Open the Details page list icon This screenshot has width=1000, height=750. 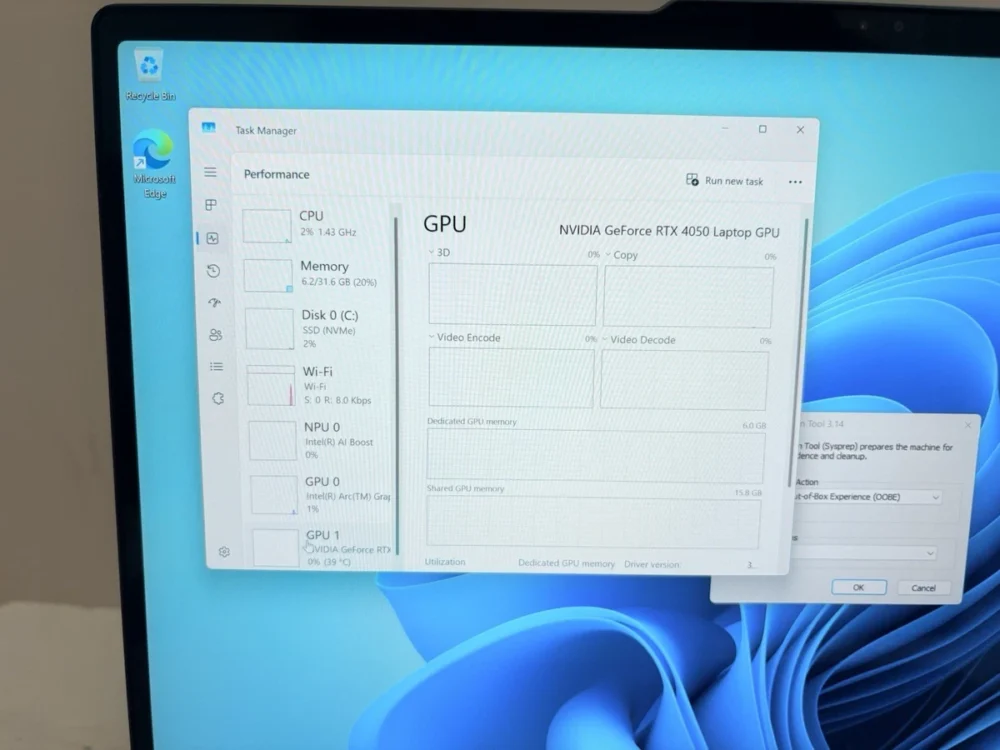(x=217, y=366)
